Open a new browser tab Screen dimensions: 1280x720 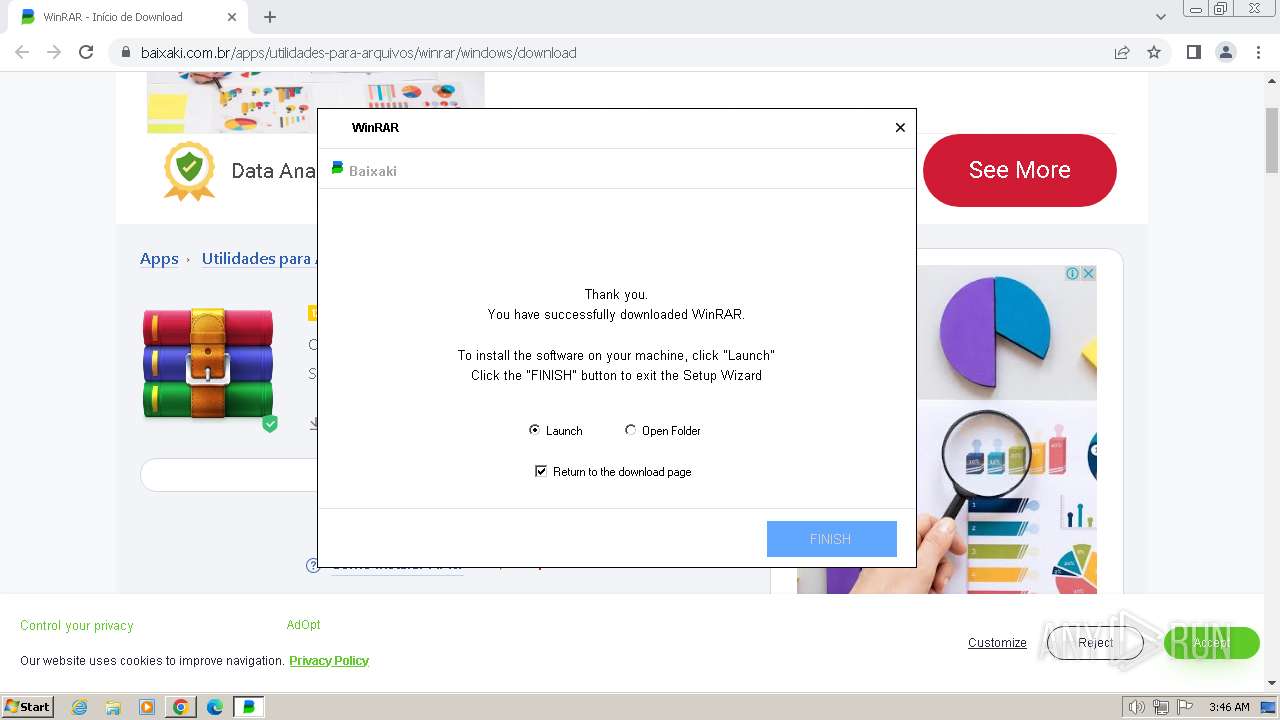pos(270,17)
